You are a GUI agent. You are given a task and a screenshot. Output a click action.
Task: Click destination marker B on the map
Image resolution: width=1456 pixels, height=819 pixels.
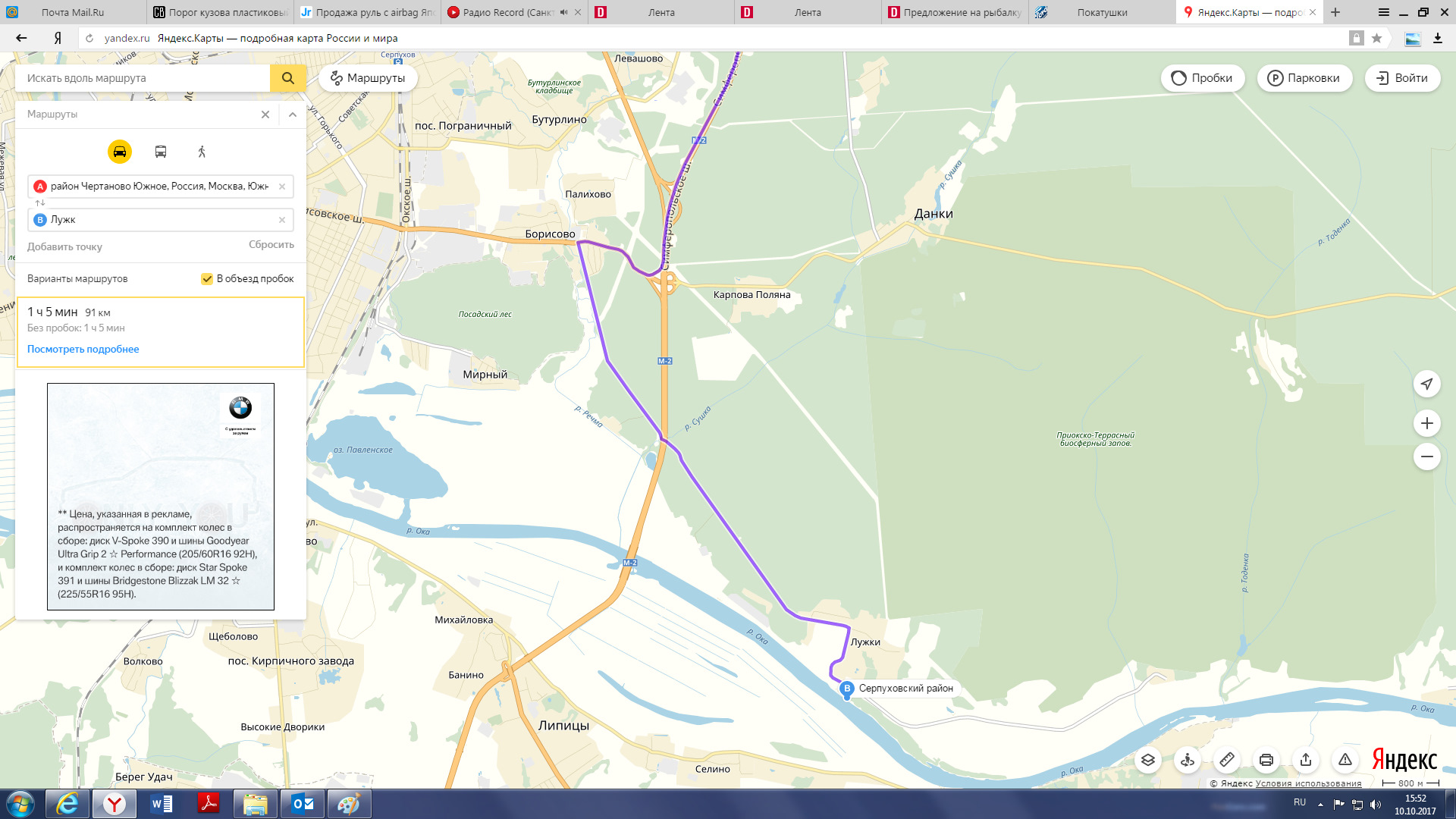[847, 689]
